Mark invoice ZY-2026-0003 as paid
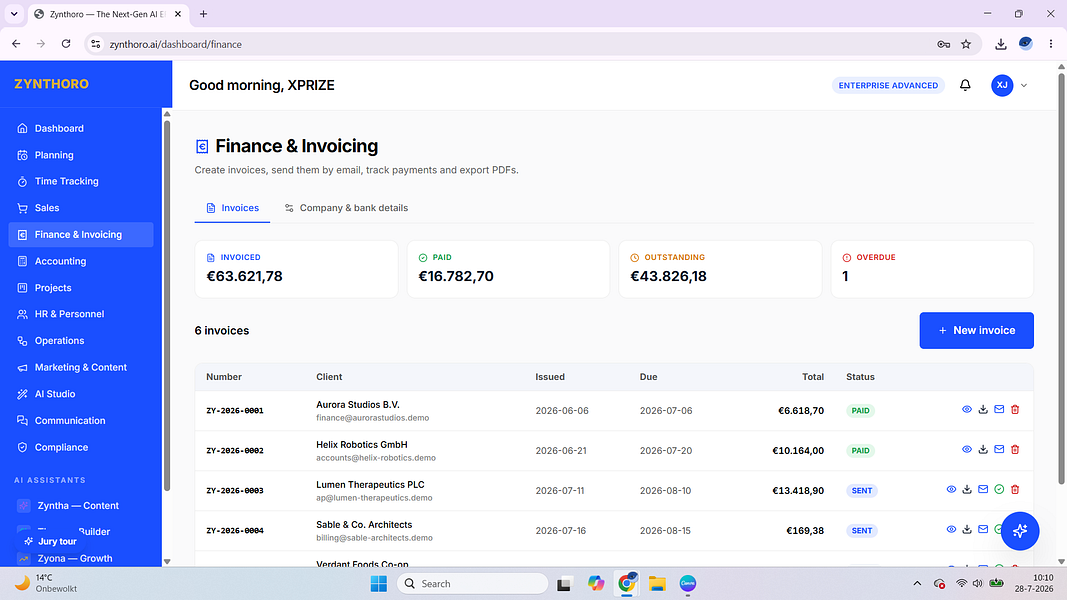Viewport: 1067px width, 600px height. click(x=999, y=490)
